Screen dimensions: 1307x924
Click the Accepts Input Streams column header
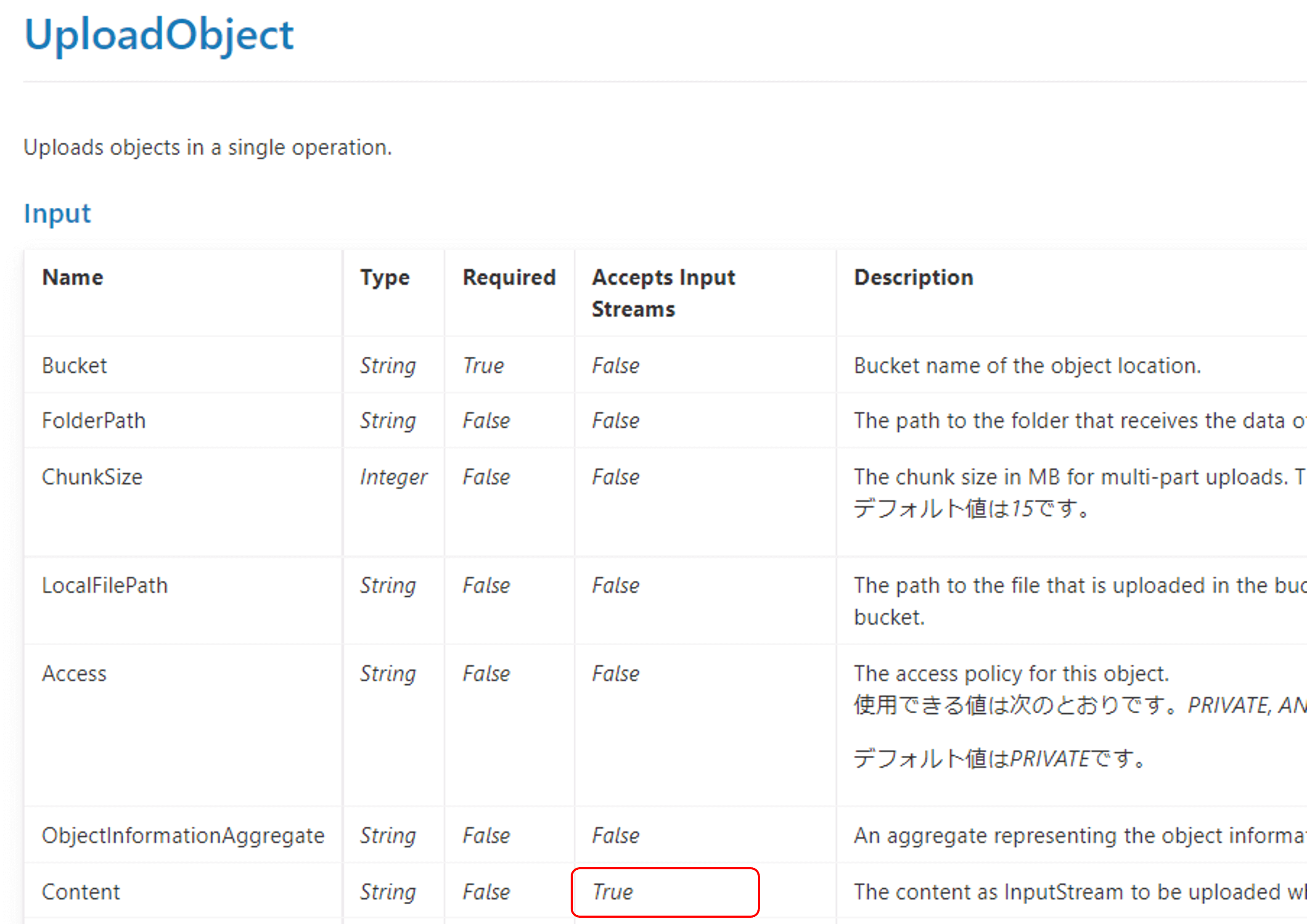pyautogui.click(x=663, y=293)
